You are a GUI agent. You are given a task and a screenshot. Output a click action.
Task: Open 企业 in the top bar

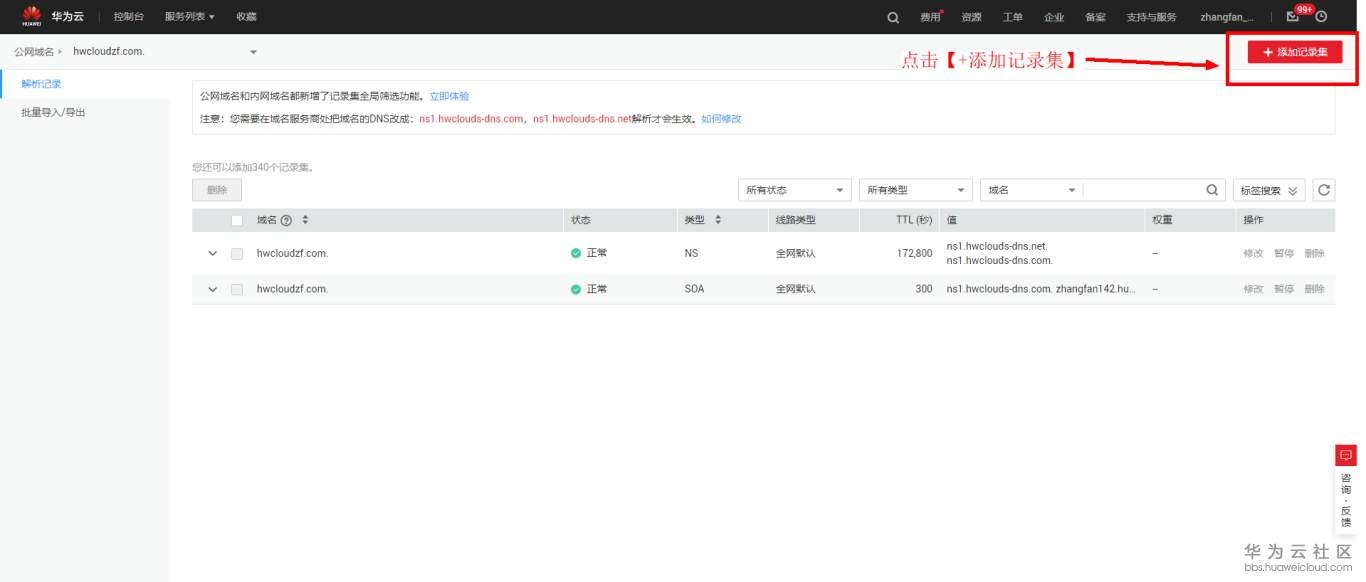pos(1054,17)
